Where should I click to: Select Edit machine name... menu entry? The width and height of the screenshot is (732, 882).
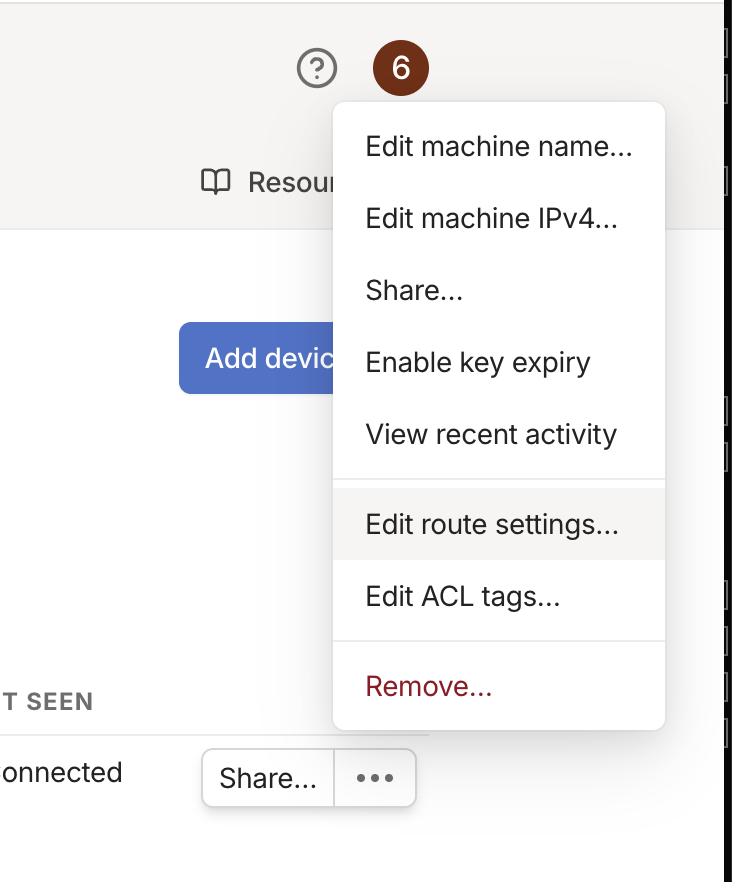[498, 147]
